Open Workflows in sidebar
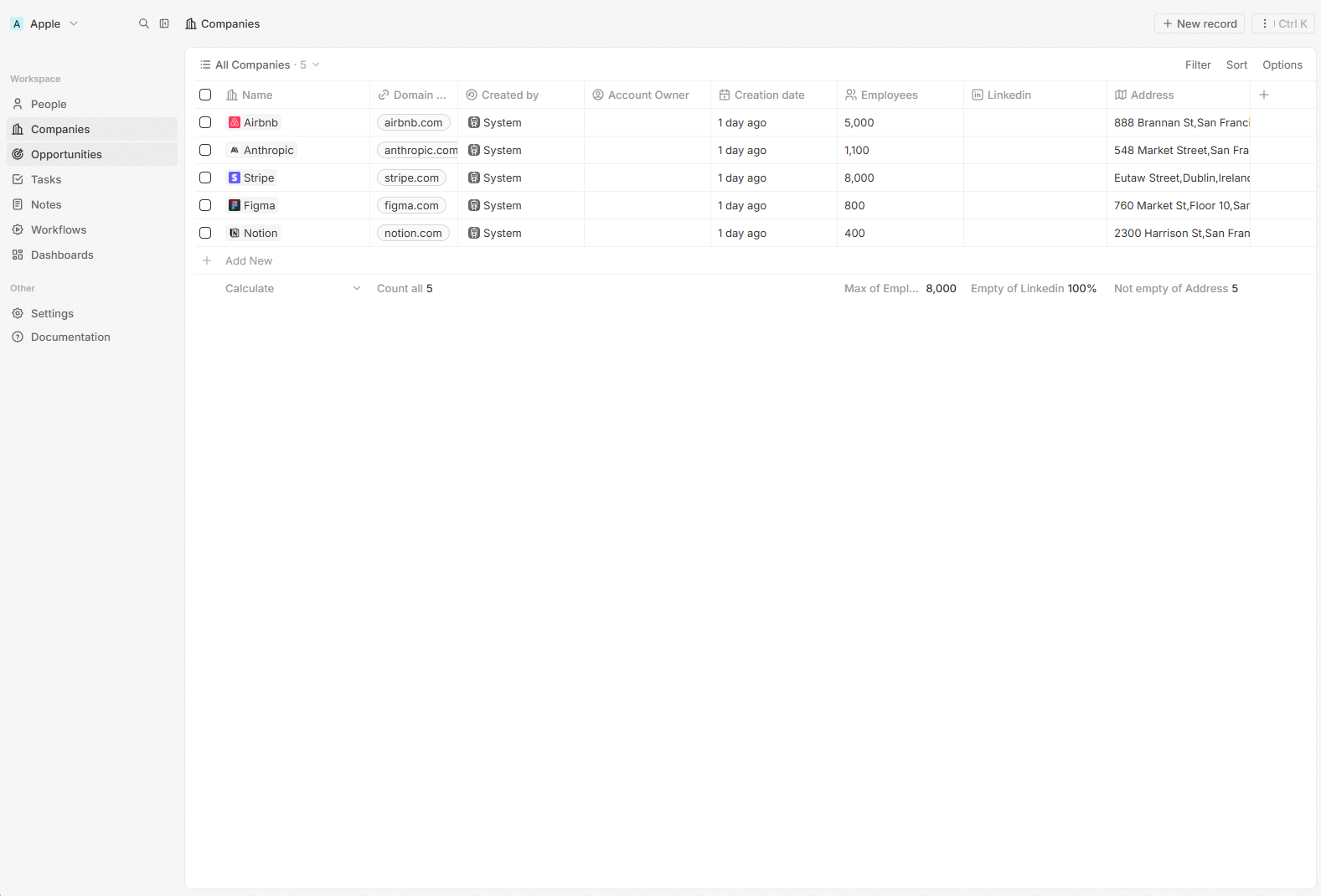Screen dimensions: 1321x896 (92, 229)
